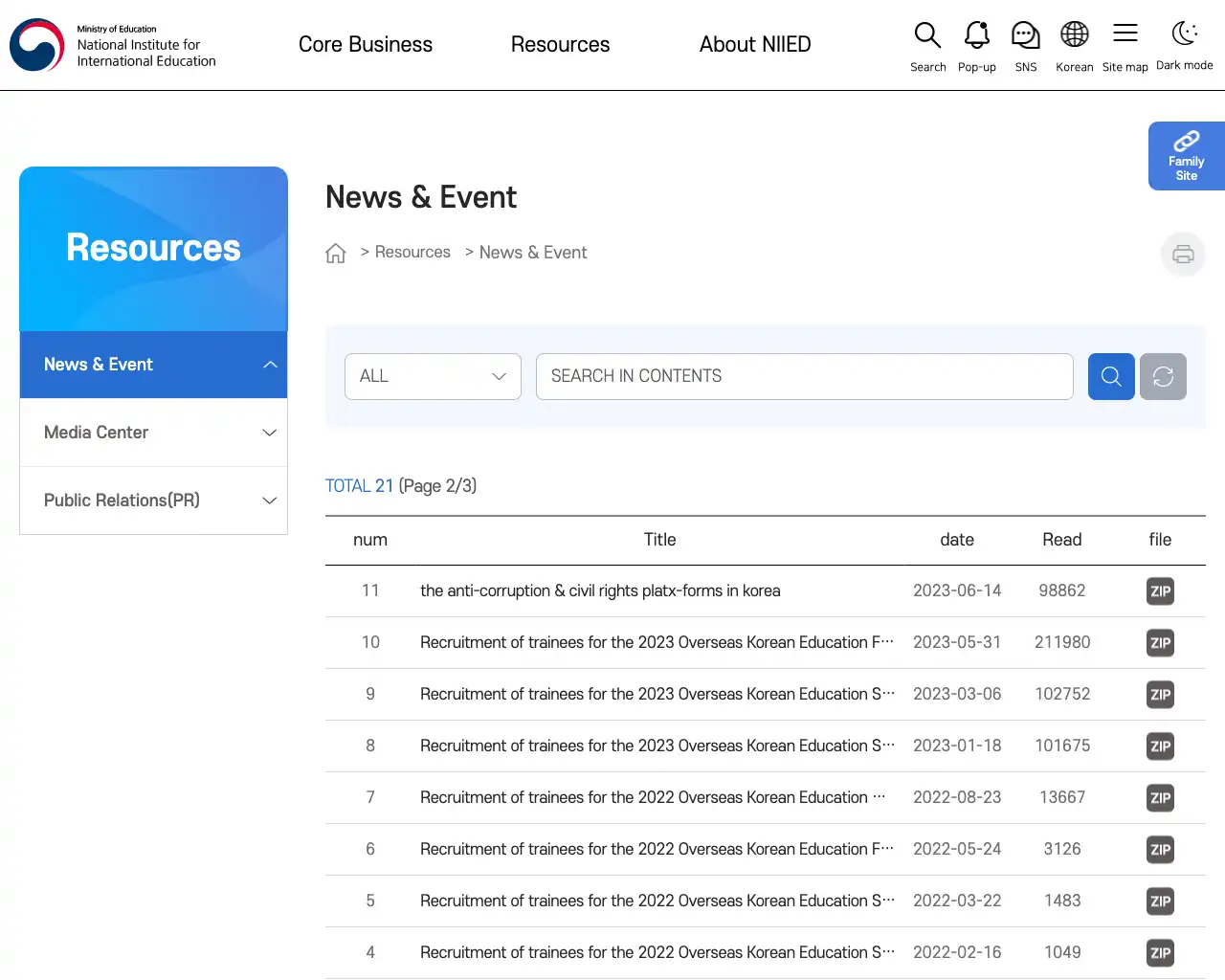Open the article dated 2022-03-22
The image size is (1225, 980).
[x=657, y=901]
